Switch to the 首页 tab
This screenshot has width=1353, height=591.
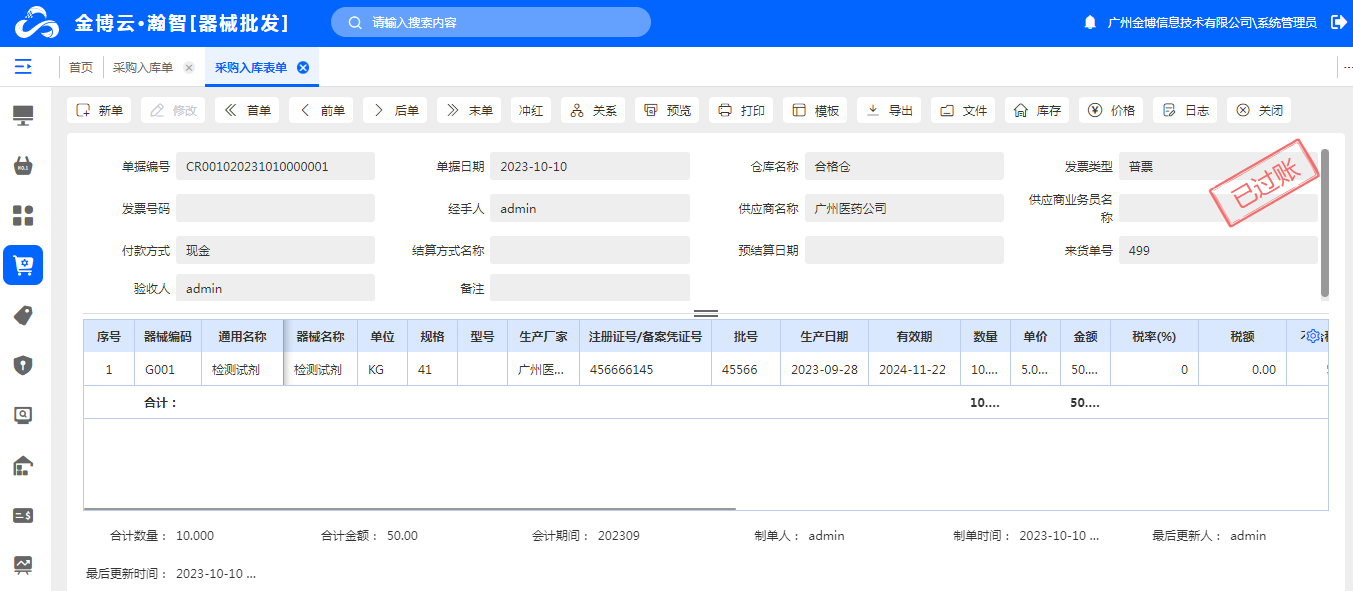[x=81, y=68]
